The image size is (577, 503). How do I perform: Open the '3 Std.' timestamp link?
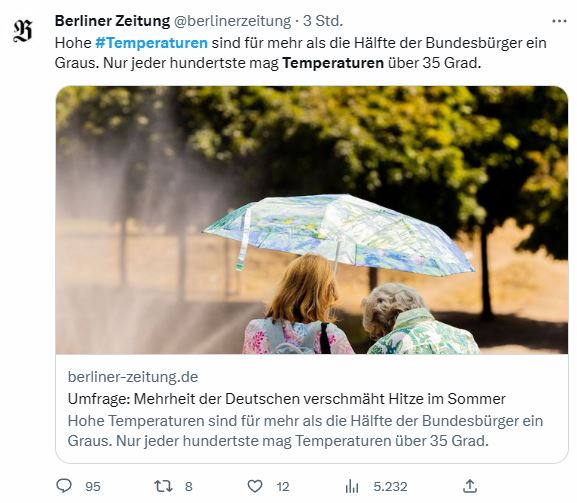coord(323,21)
